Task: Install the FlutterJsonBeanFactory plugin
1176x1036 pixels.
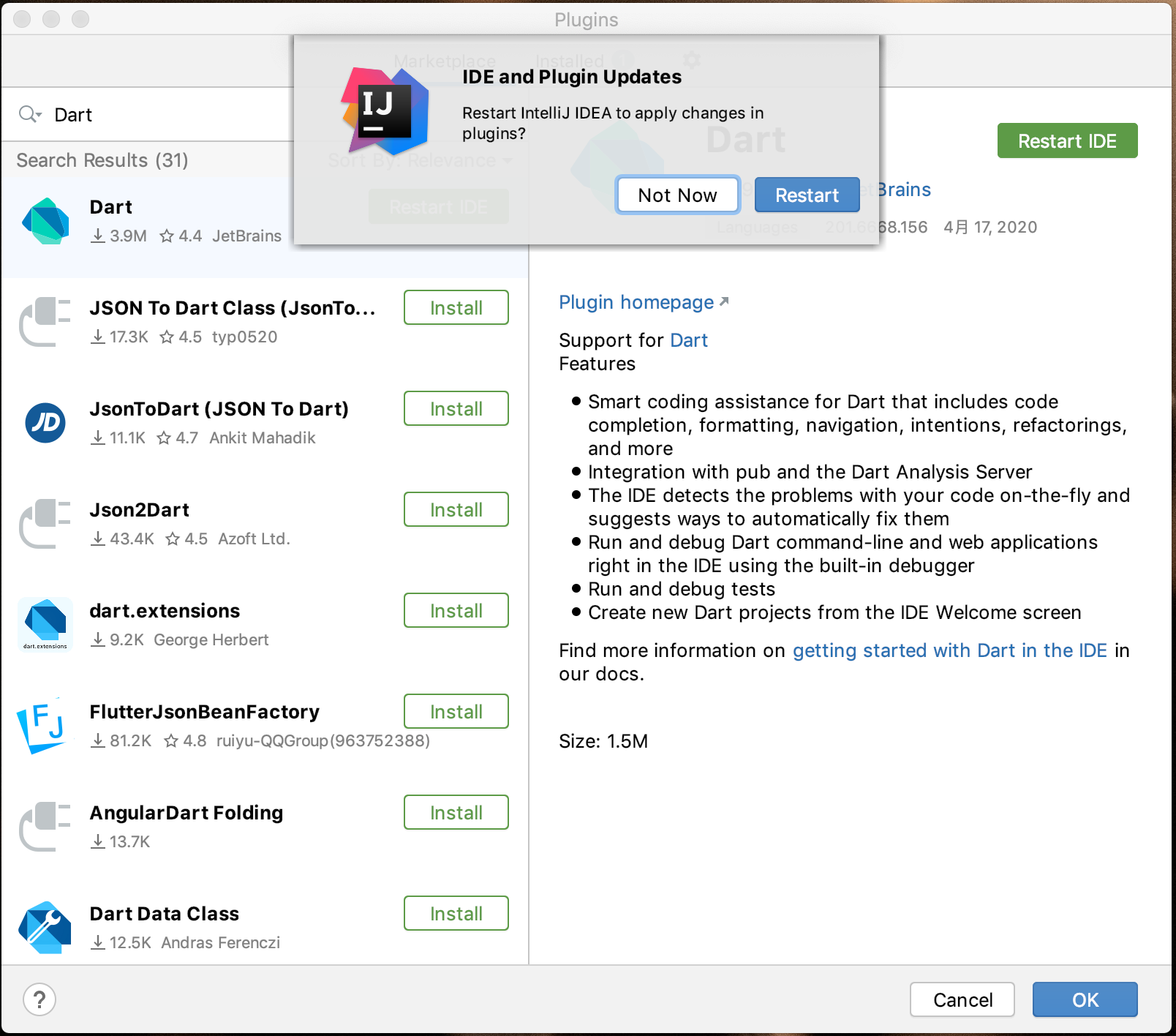Action: click(456, 711)
